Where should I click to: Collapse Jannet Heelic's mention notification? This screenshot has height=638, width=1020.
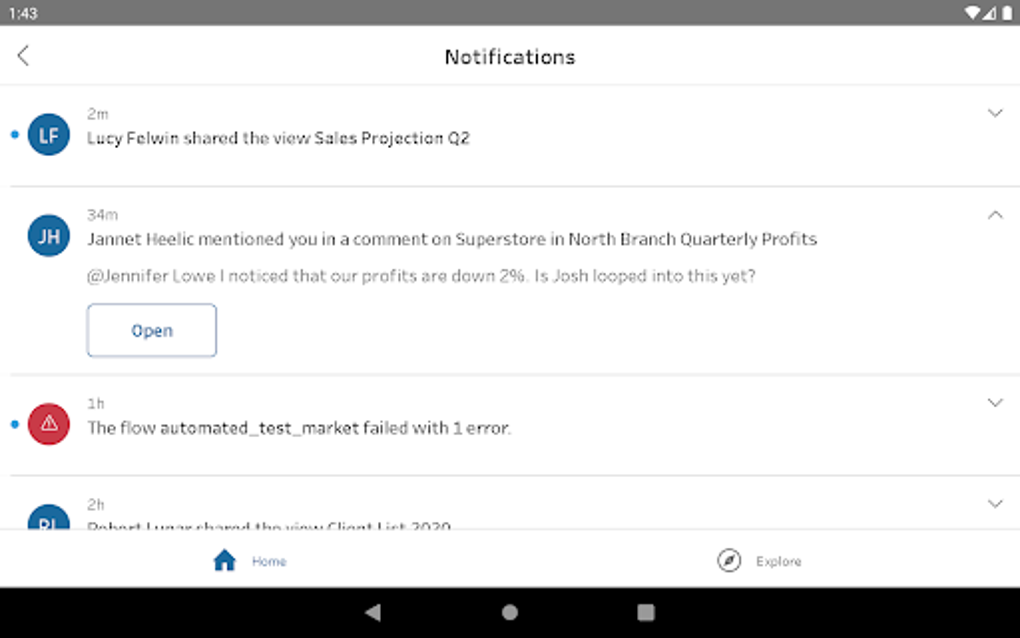(995, 214)
